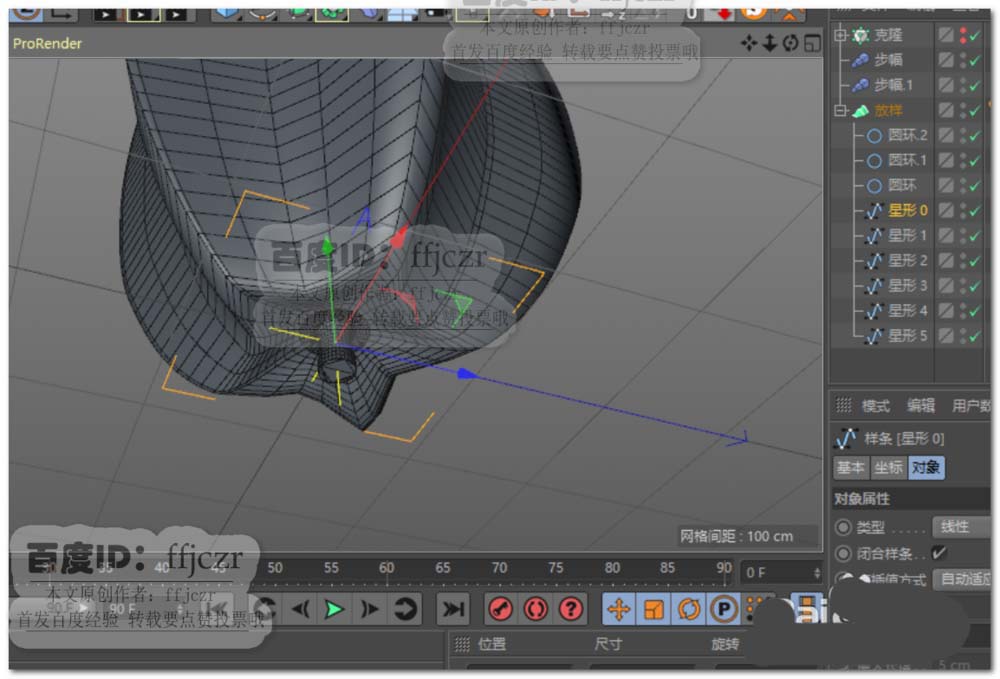Select the 圆环.1 object row
The height and width of the screenshot is (679, 1000).
tap(908, 160)
